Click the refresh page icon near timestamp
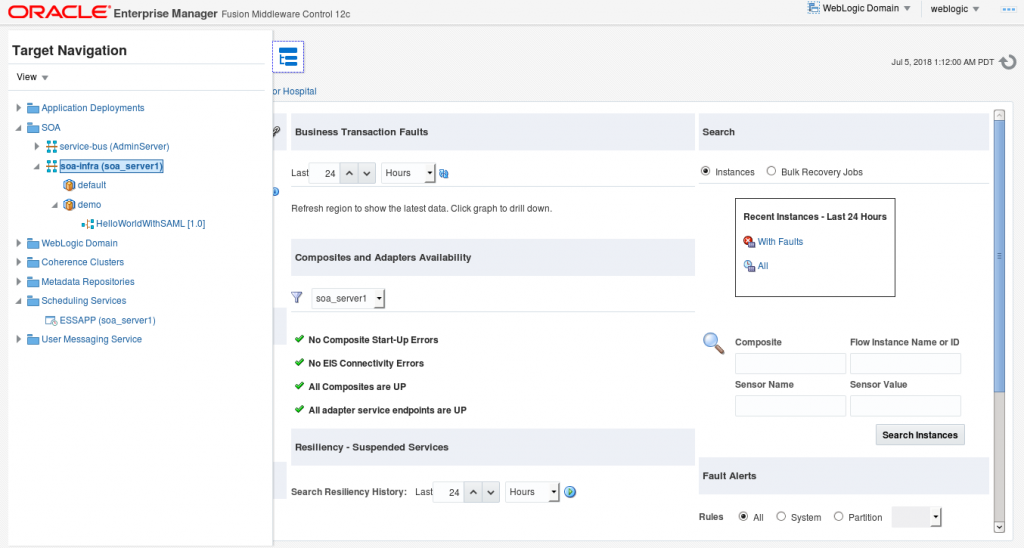Image resolution: width=1024 pixels, height=548 pixels. pos(1008,62)
